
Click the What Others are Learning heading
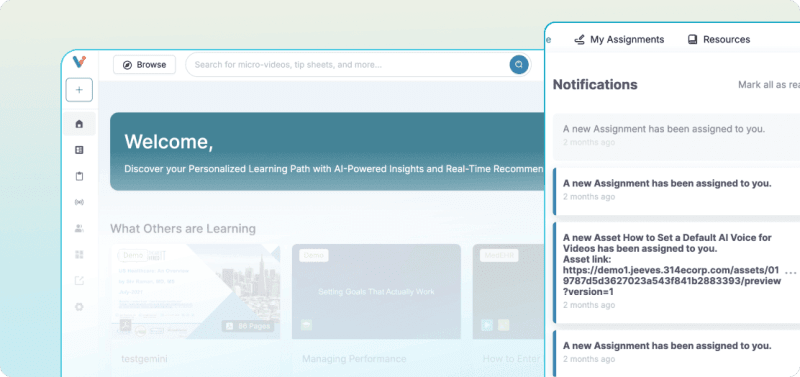pos(183,229)
